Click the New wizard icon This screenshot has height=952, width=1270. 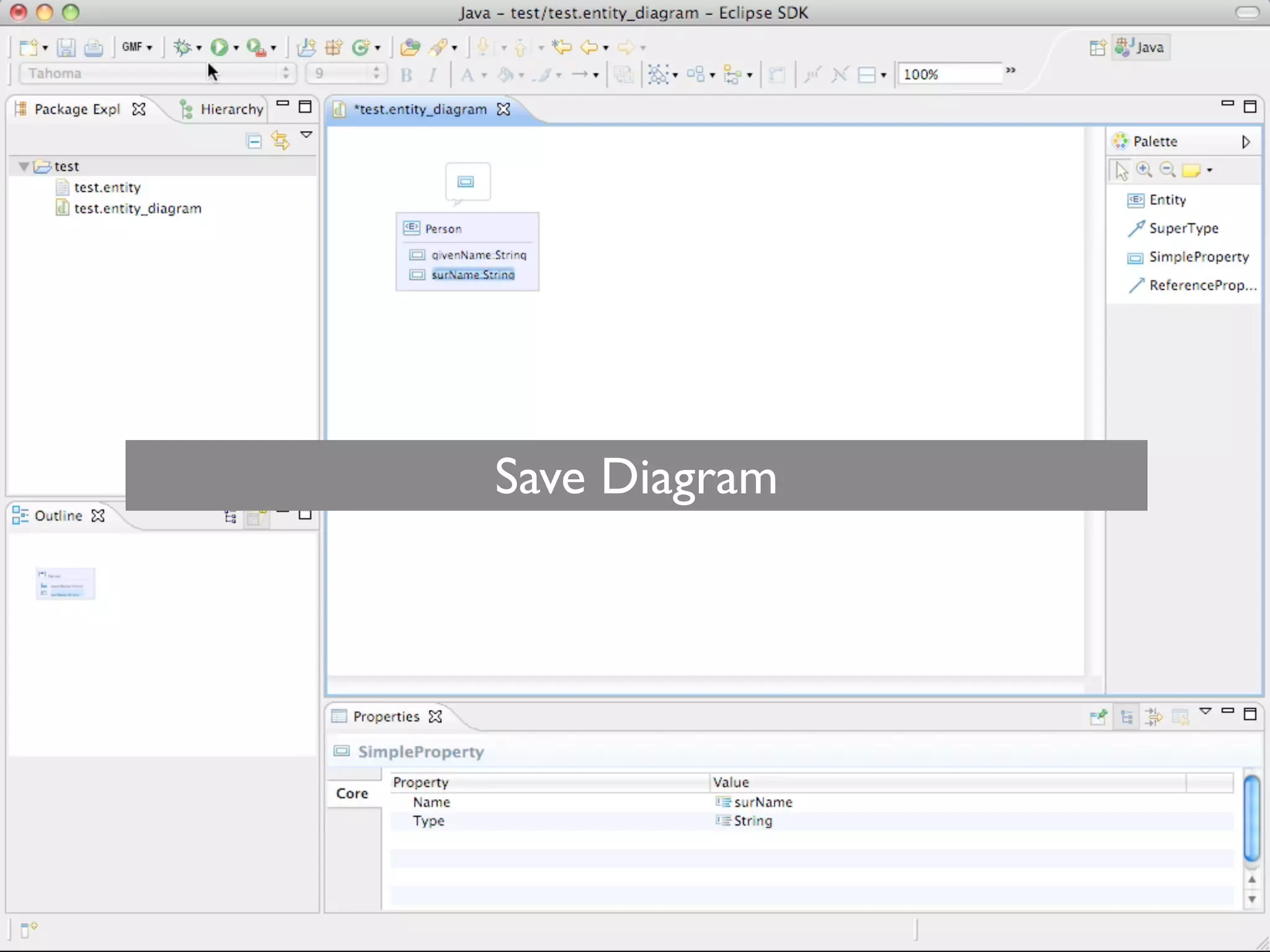tap(29, 47)
